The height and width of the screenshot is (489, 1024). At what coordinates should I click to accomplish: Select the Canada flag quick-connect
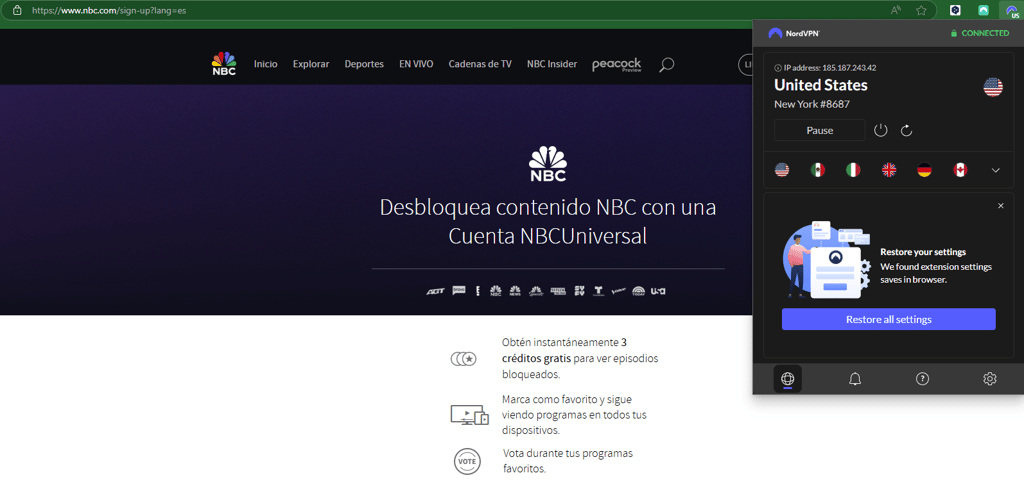[x=960, y=170]
